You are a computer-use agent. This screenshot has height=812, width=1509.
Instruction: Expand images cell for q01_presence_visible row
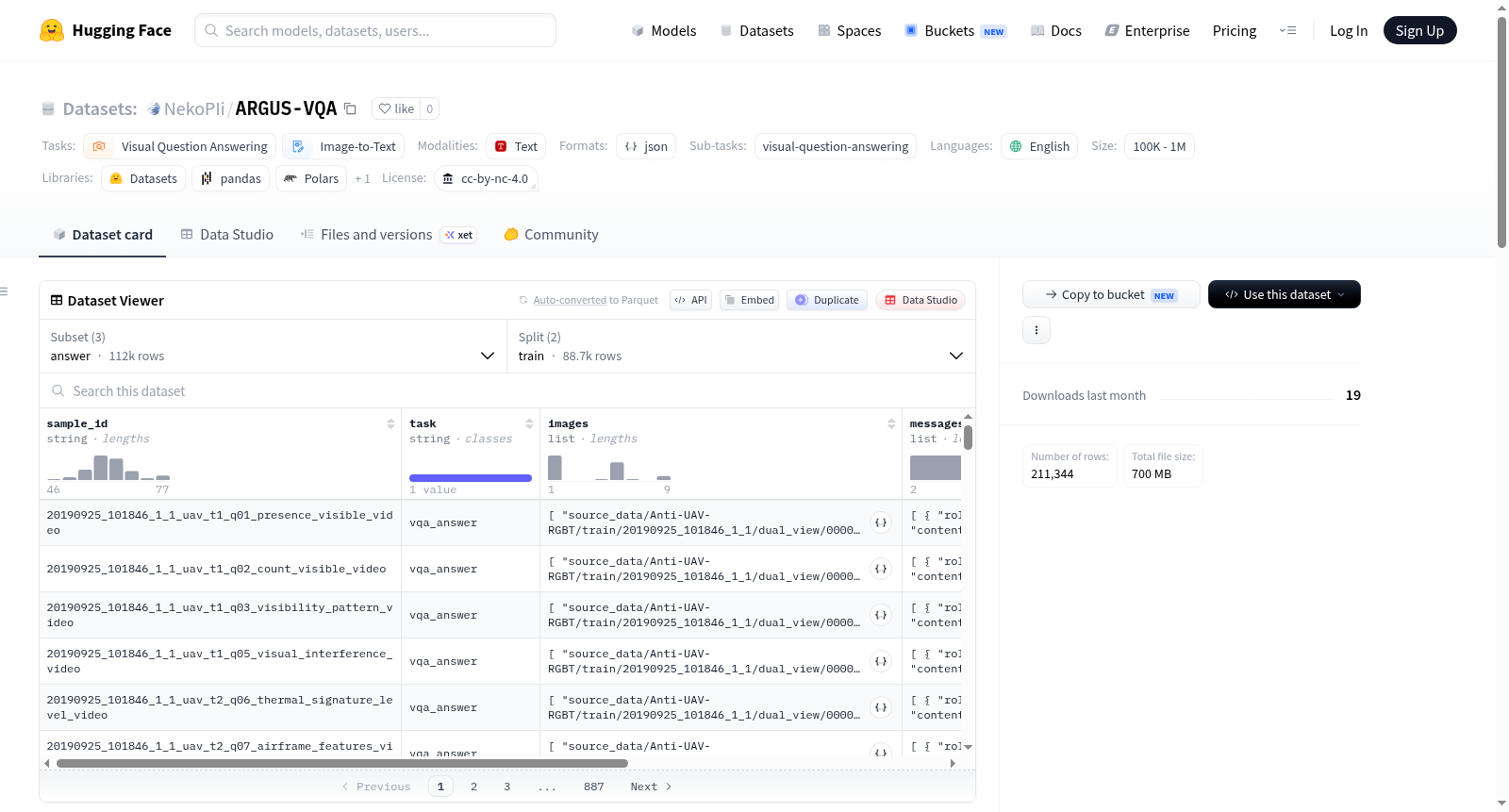tap(881, 522)
